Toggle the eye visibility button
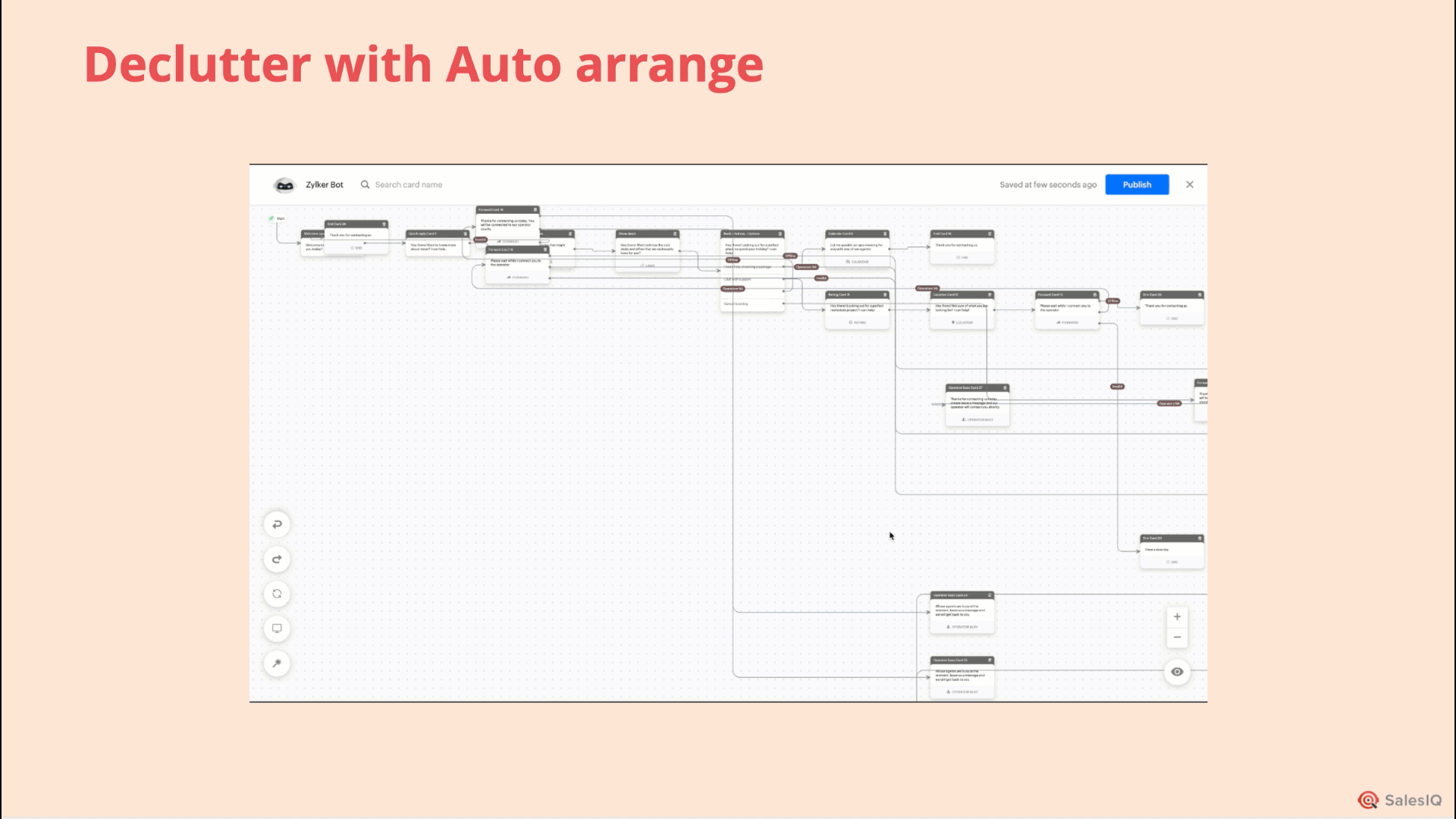Viewport: 1456px width, 819px height. (x=1177, y=672)
